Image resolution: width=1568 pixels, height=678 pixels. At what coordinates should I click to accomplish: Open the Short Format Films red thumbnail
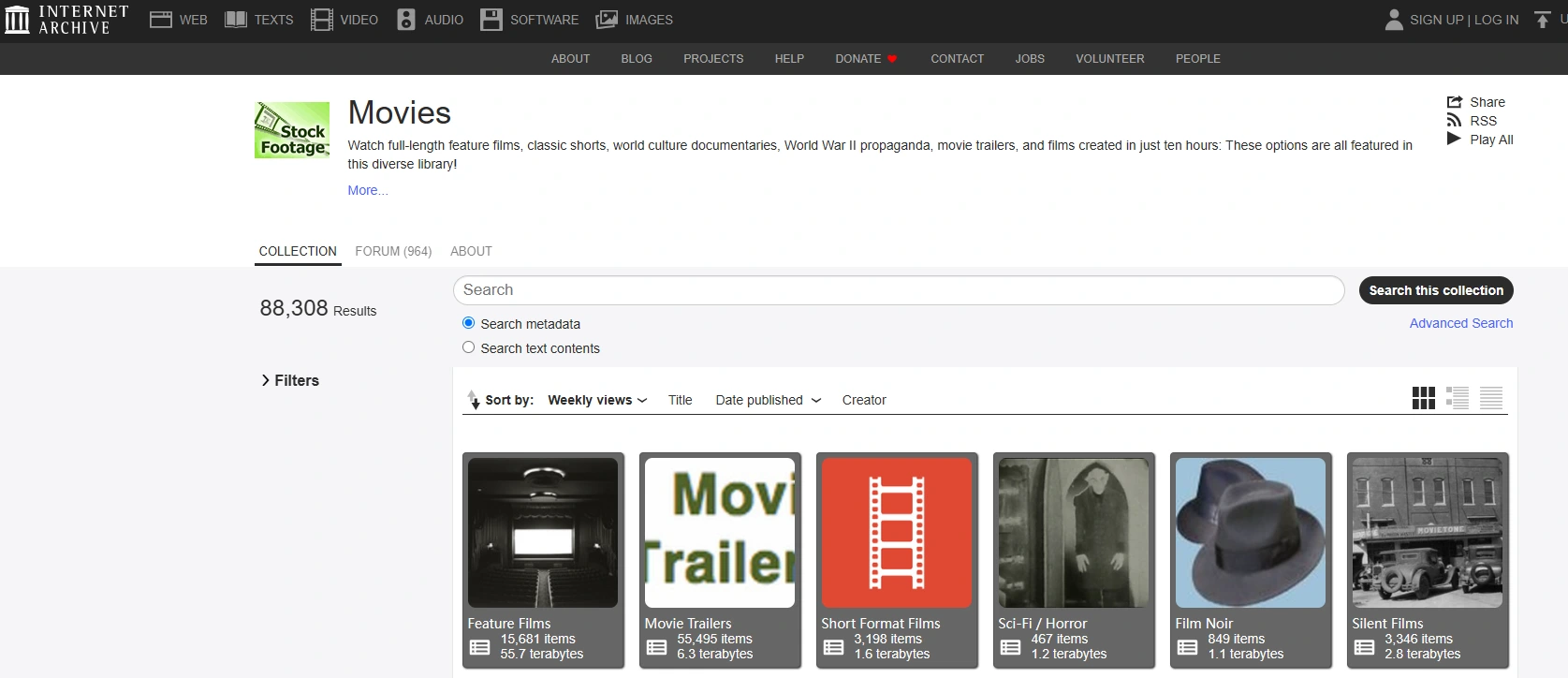click(897, 533)
